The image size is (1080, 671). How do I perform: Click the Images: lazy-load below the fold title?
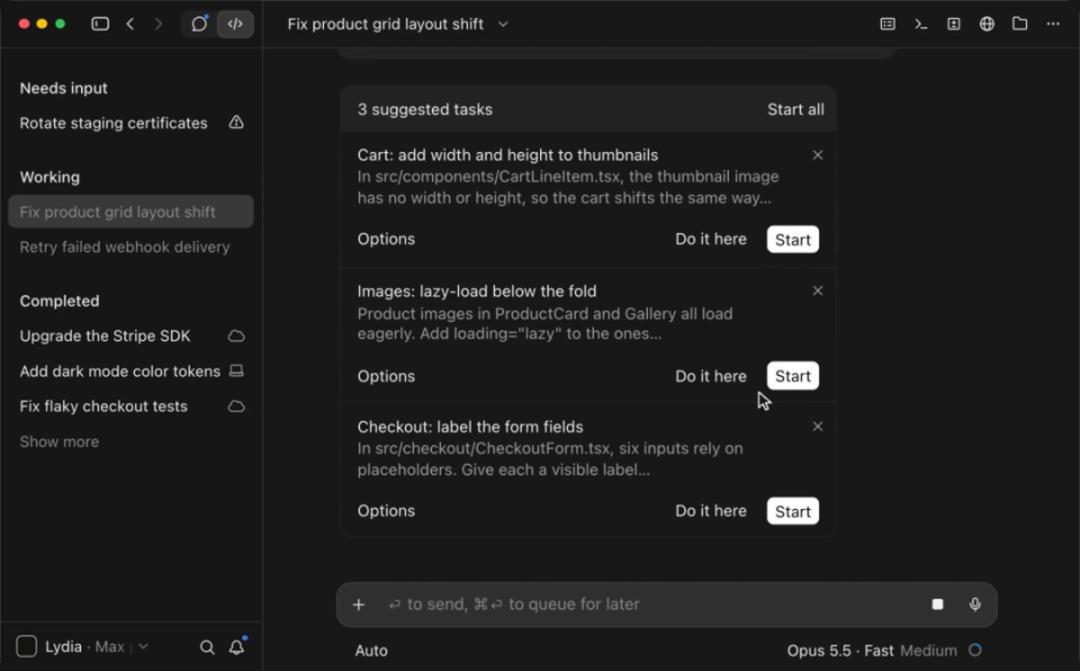pos(477,291)
